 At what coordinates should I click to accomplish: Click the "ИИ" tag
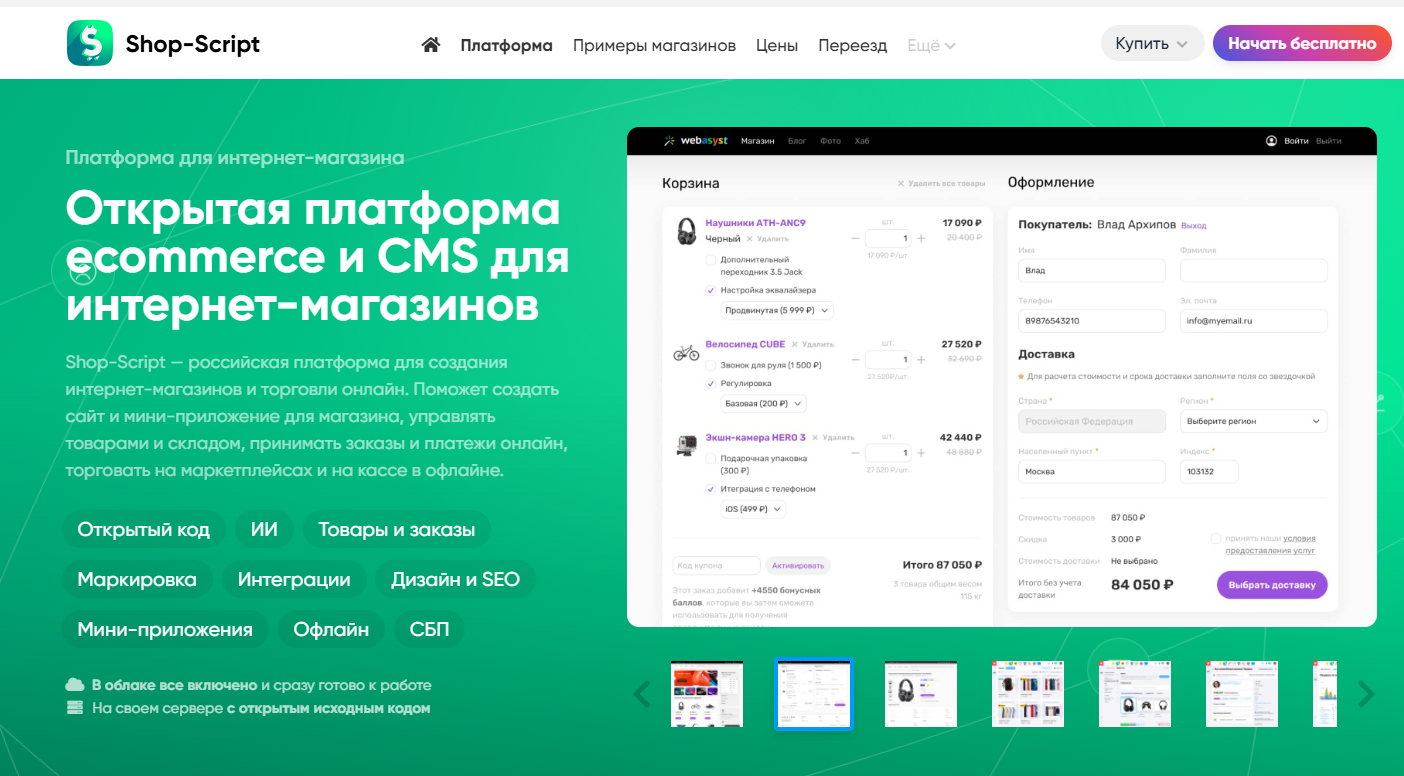[264, 530]
